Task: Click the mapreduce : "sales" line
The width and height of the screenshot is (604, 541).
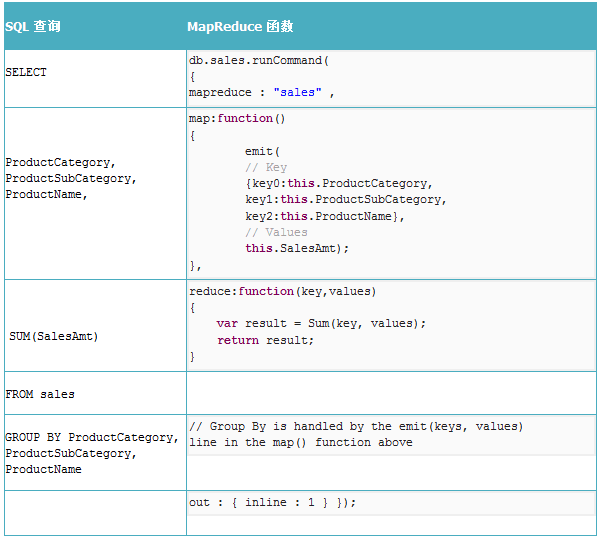Action: point(261,92)
